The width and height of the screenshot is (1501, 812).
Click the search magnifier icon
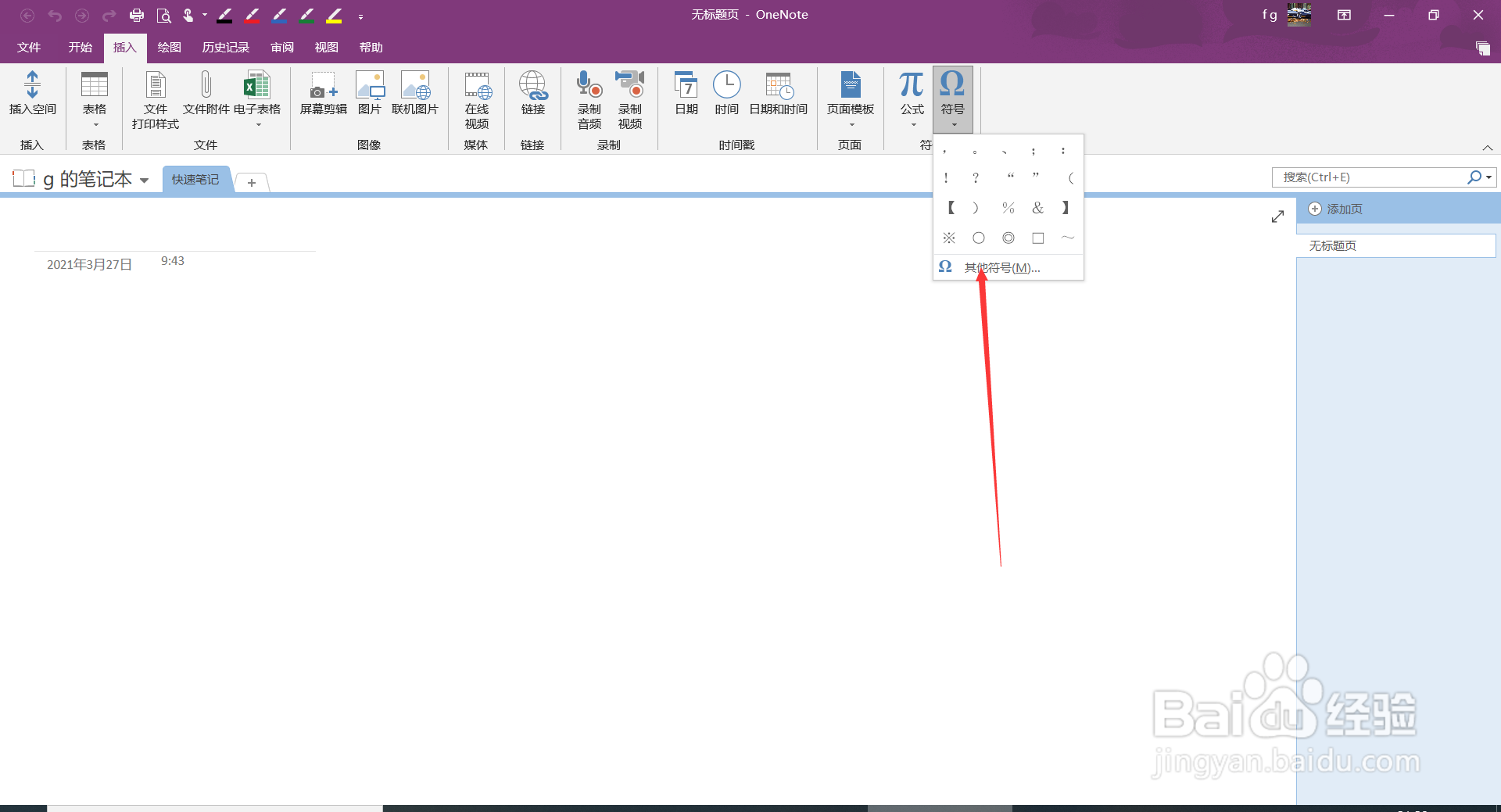[1474, 177]
